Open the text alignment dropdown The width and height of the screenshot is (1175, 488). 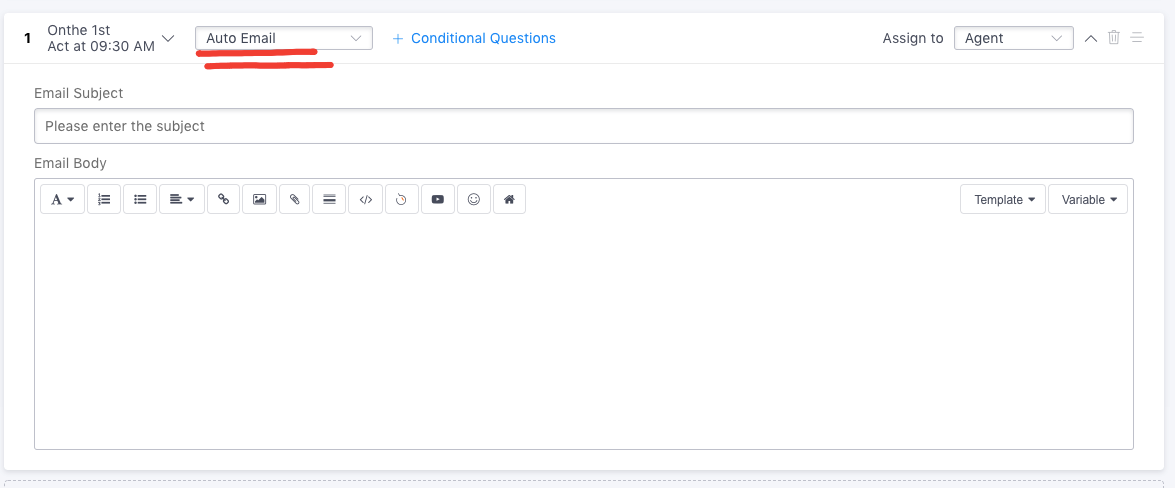pyautogui.click(x=182, y=199)
